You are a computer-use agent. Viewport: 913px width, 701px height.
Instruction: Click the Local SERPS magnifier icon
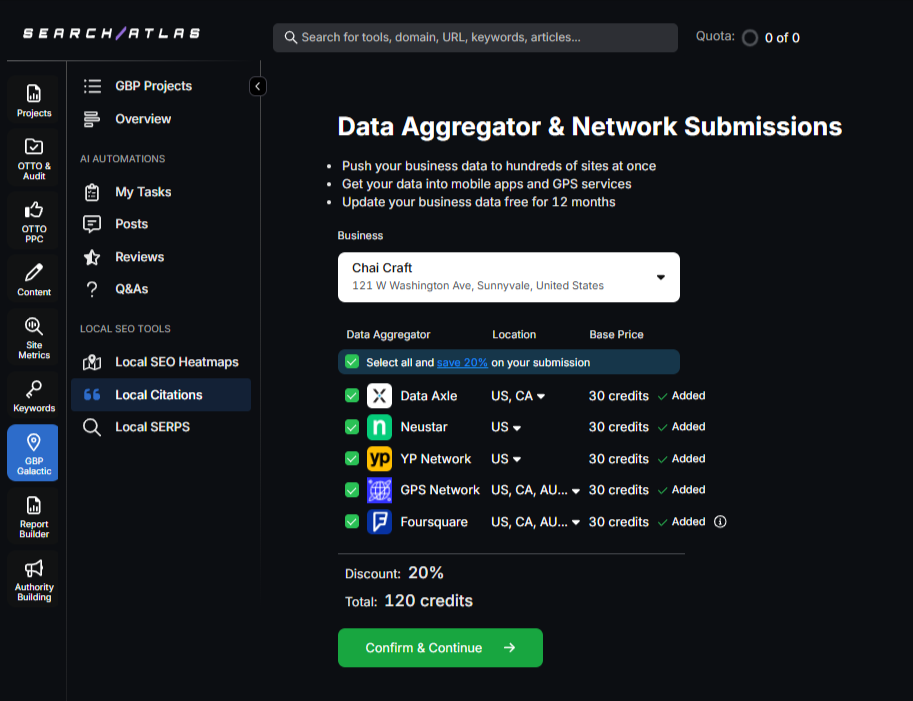(x=92, y=427)
